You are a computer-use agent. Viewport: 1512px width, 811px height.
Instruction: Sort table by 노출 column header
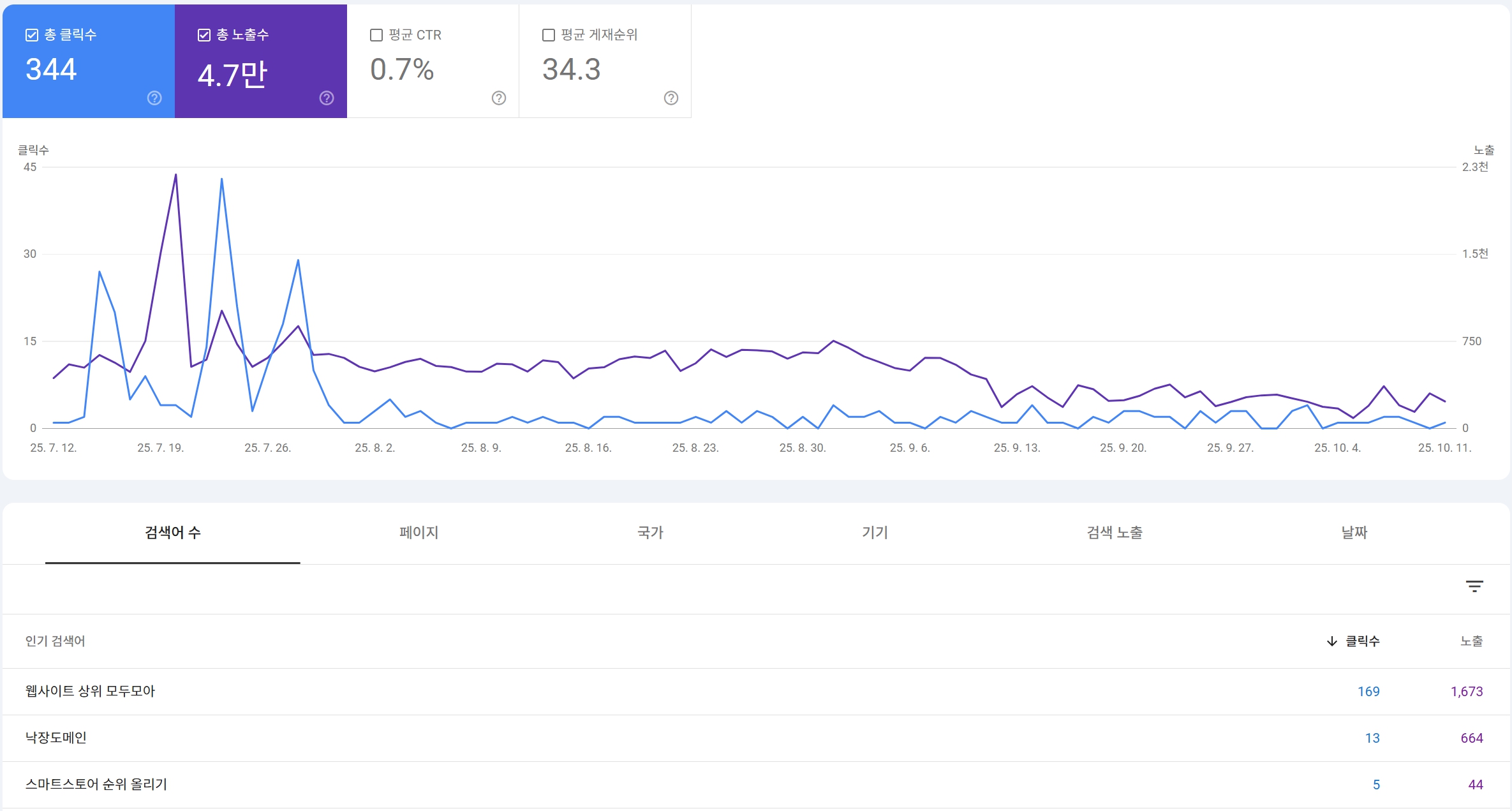click(x=1471, y=641)
